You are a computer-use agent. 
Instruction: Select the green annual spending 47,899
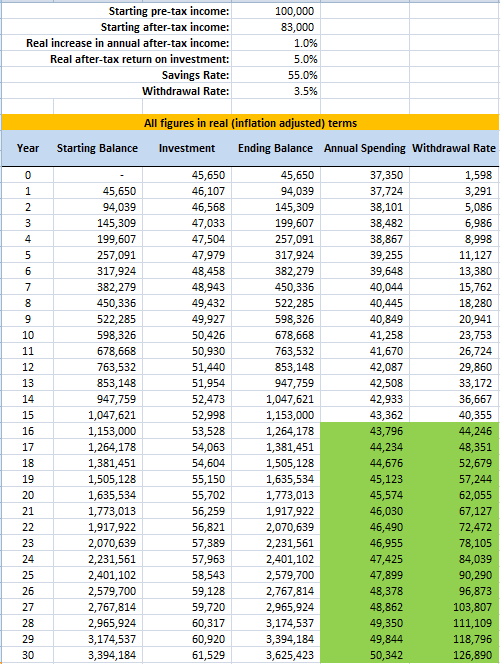click(386, 575)
